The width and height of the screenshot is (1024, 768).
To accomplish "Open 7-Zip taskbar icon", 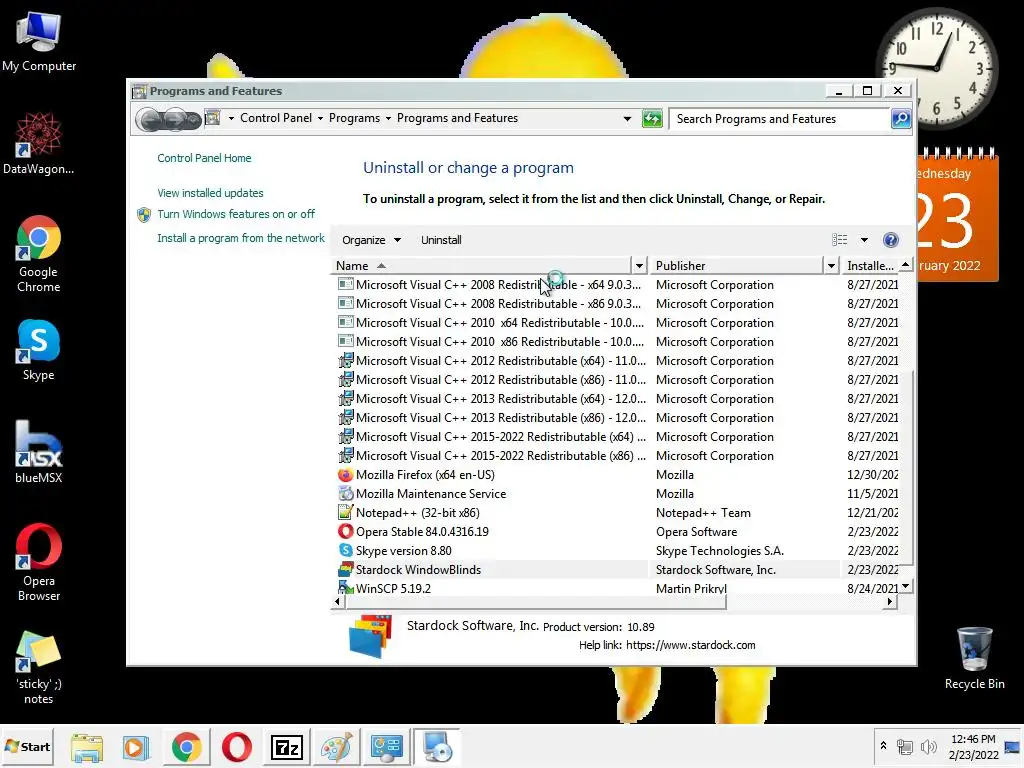I will (287, 747).
